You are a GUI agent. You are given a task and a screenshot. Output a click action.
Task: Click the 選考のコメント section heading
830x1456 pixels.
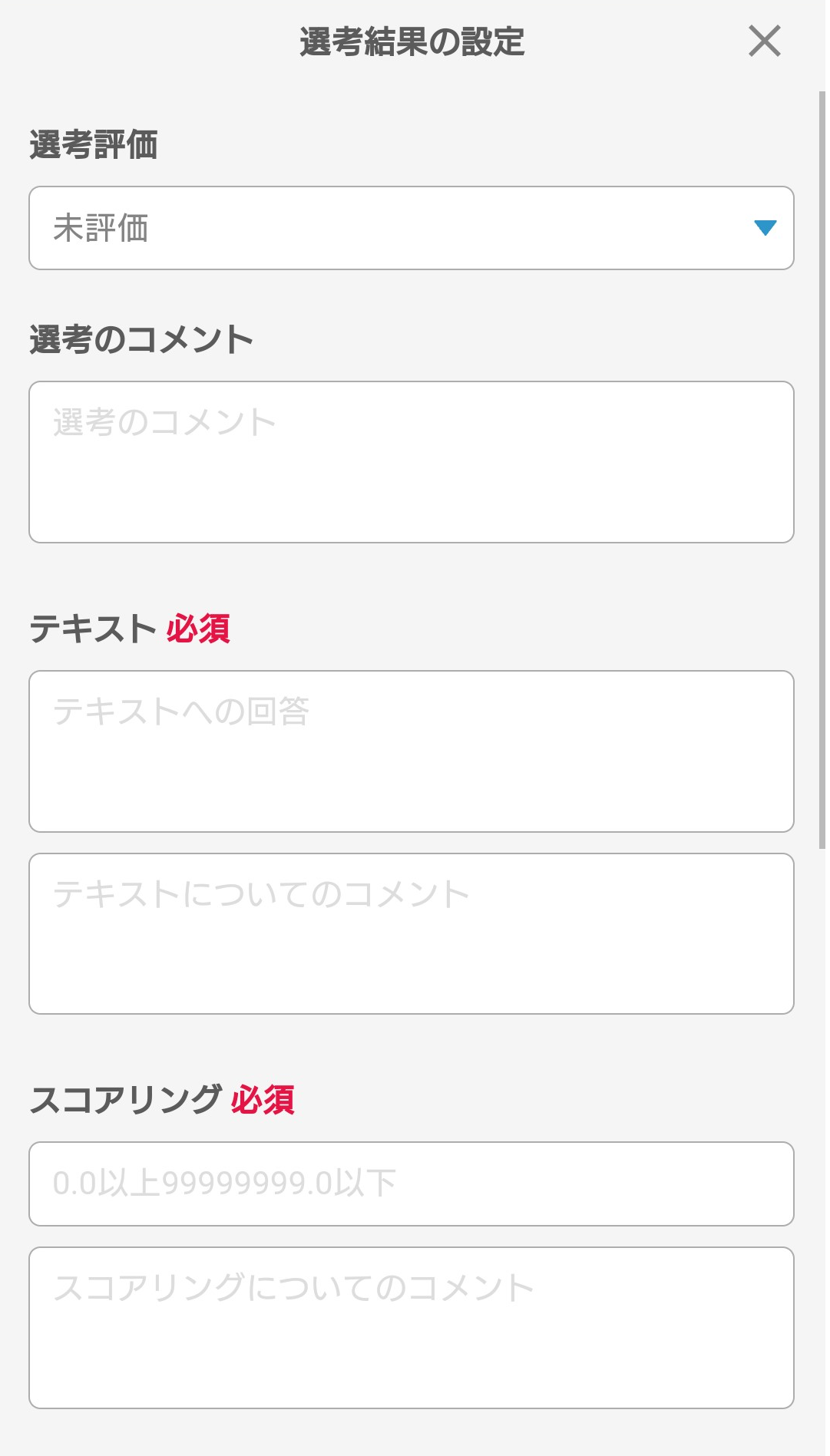pos(141,340)
